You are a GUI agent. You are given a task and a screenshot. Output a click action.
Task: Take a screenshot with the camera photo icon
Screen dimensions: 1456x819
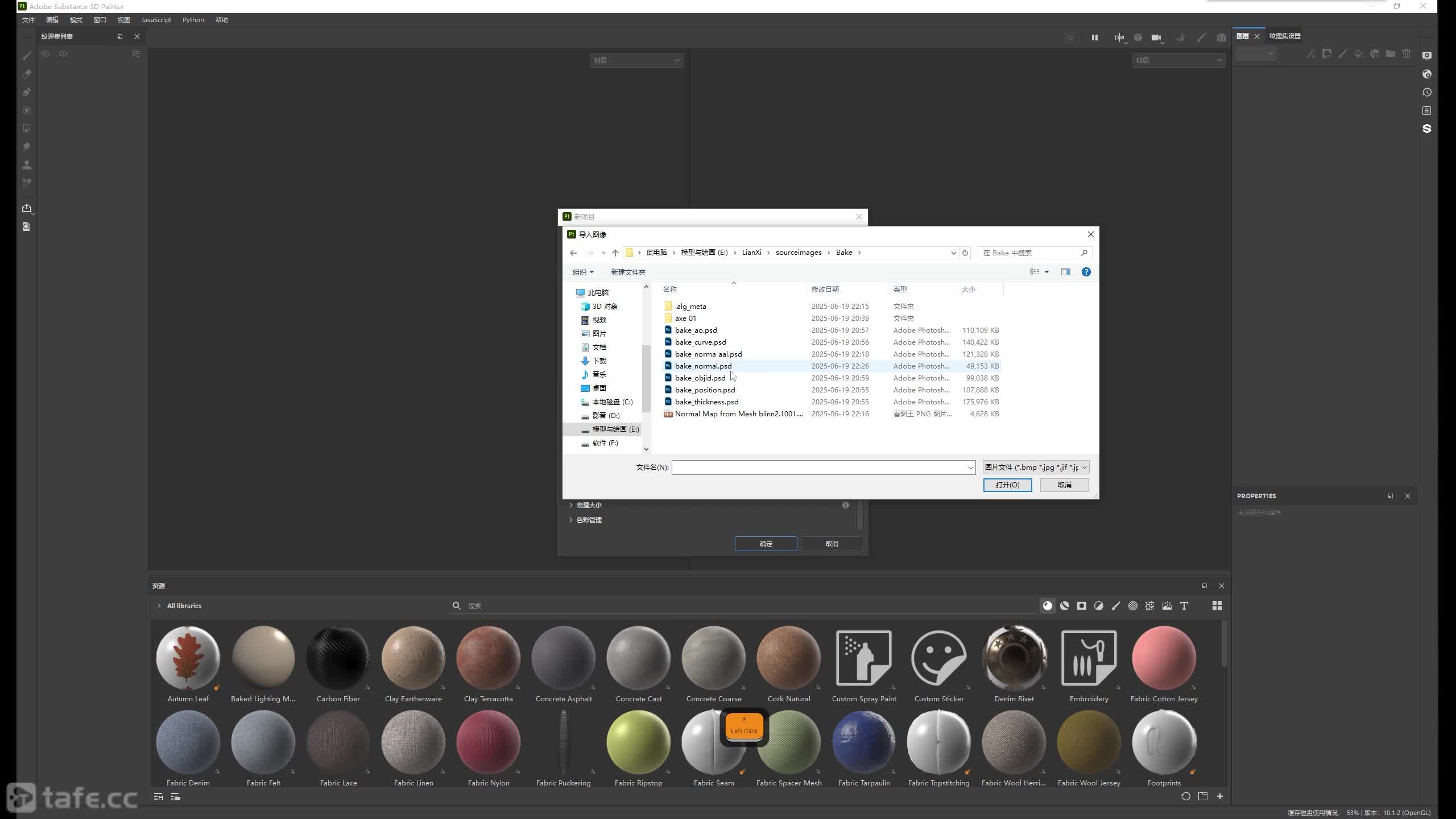1221,38
